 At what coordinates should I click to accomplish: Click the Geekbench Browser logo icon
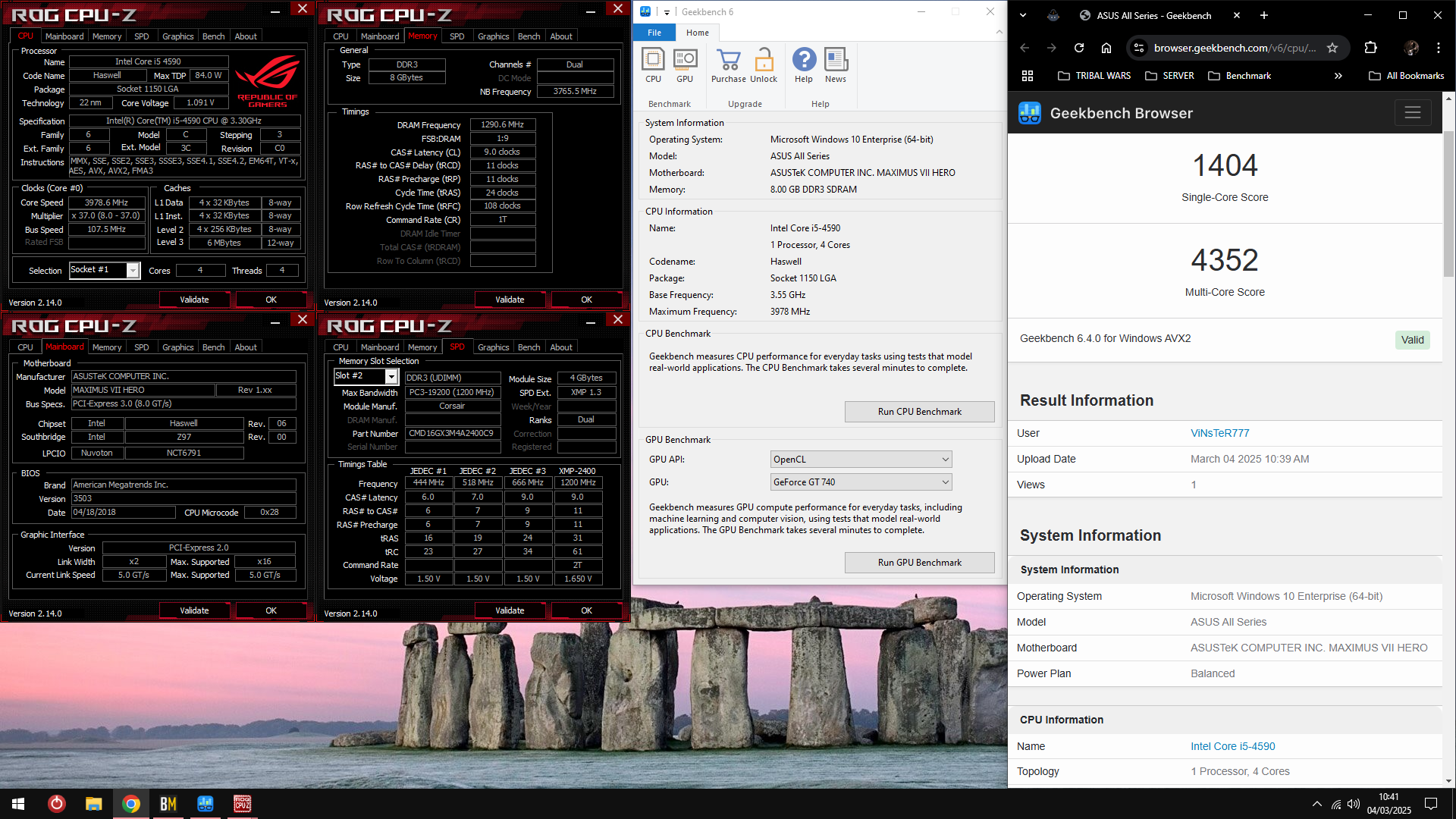tap(1029, 113)
